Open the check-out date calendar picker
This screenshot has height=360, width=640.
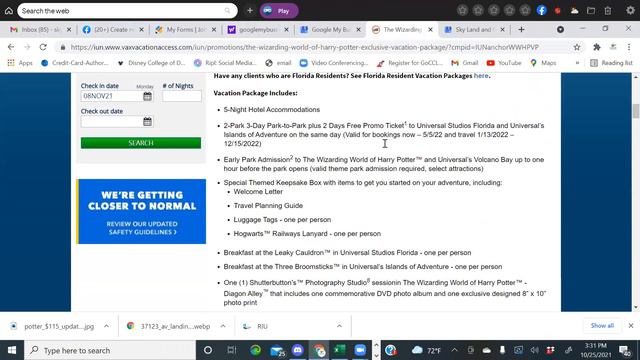click(x=147, y=122)
